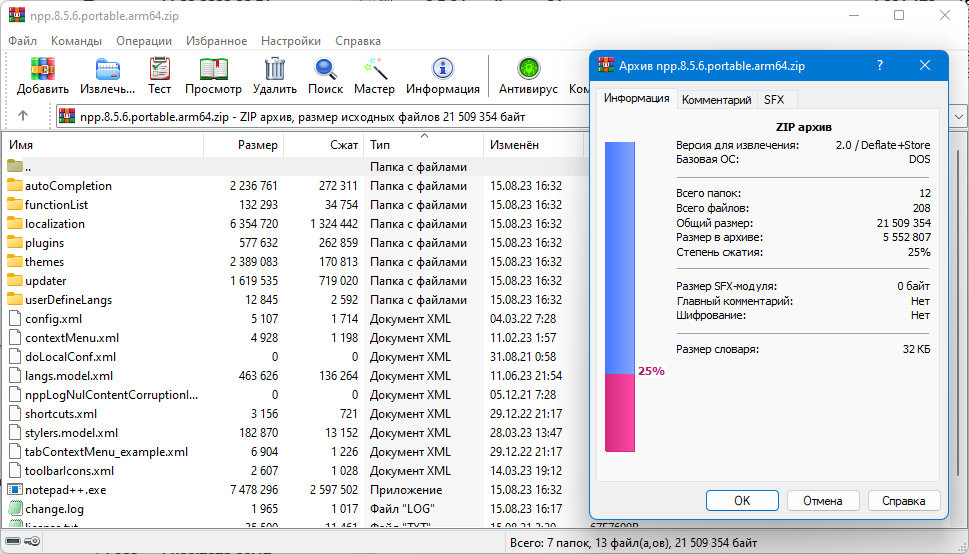Launch the Мастер wizard wand icon
Image resolution: width=969 pixels, height=554 pixels.
coord(374,75)
